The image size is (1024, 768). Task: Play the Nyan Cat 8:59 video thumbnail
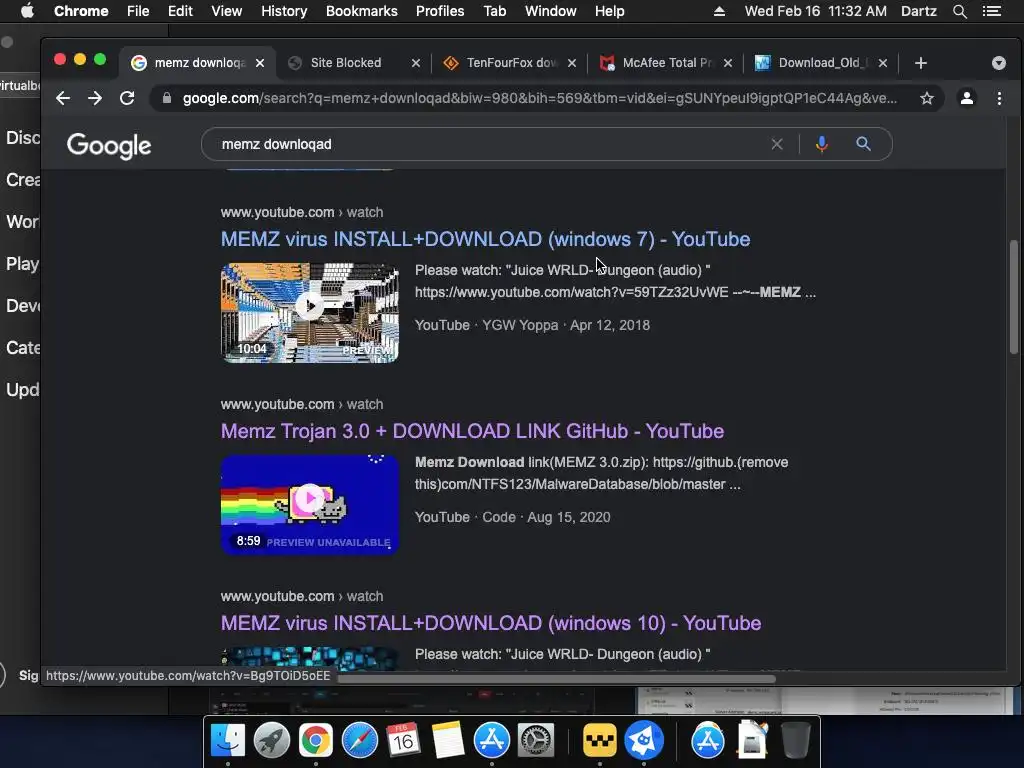click(x=310, y=505)
